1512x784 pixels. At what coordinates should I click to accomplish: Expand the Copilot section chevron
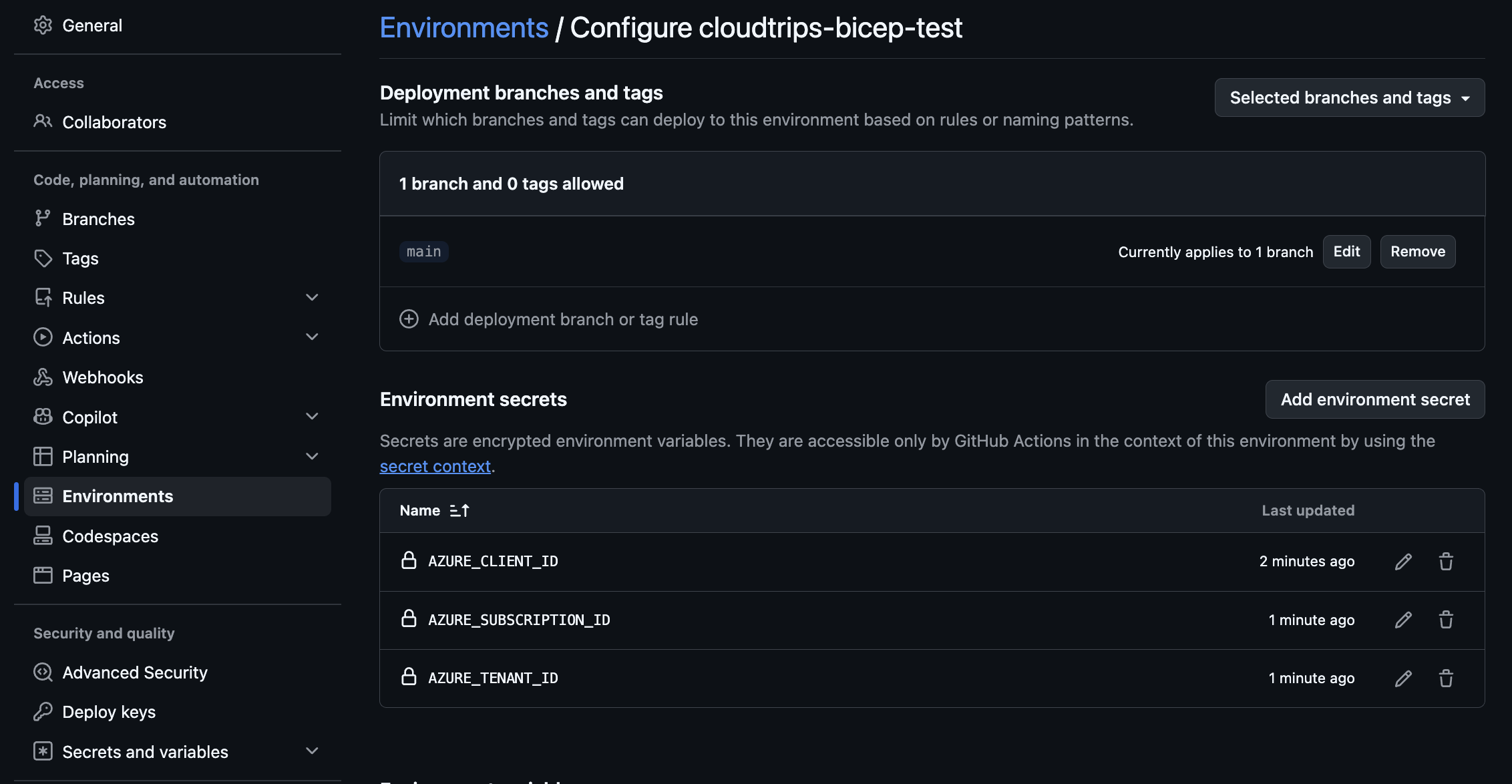click(312, 416)
